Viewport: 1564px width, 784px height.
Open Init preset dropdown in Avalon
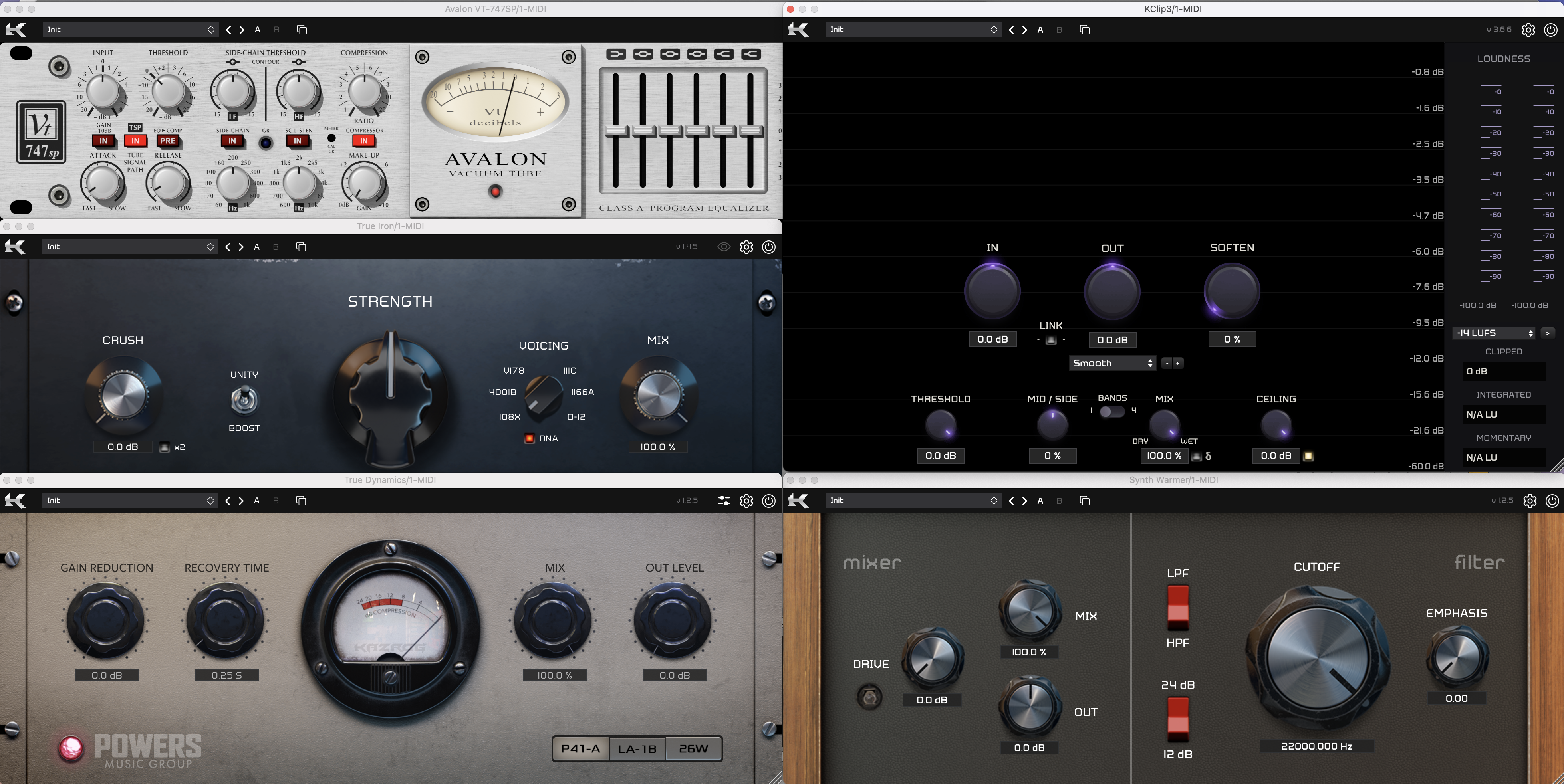coord(131,30)
